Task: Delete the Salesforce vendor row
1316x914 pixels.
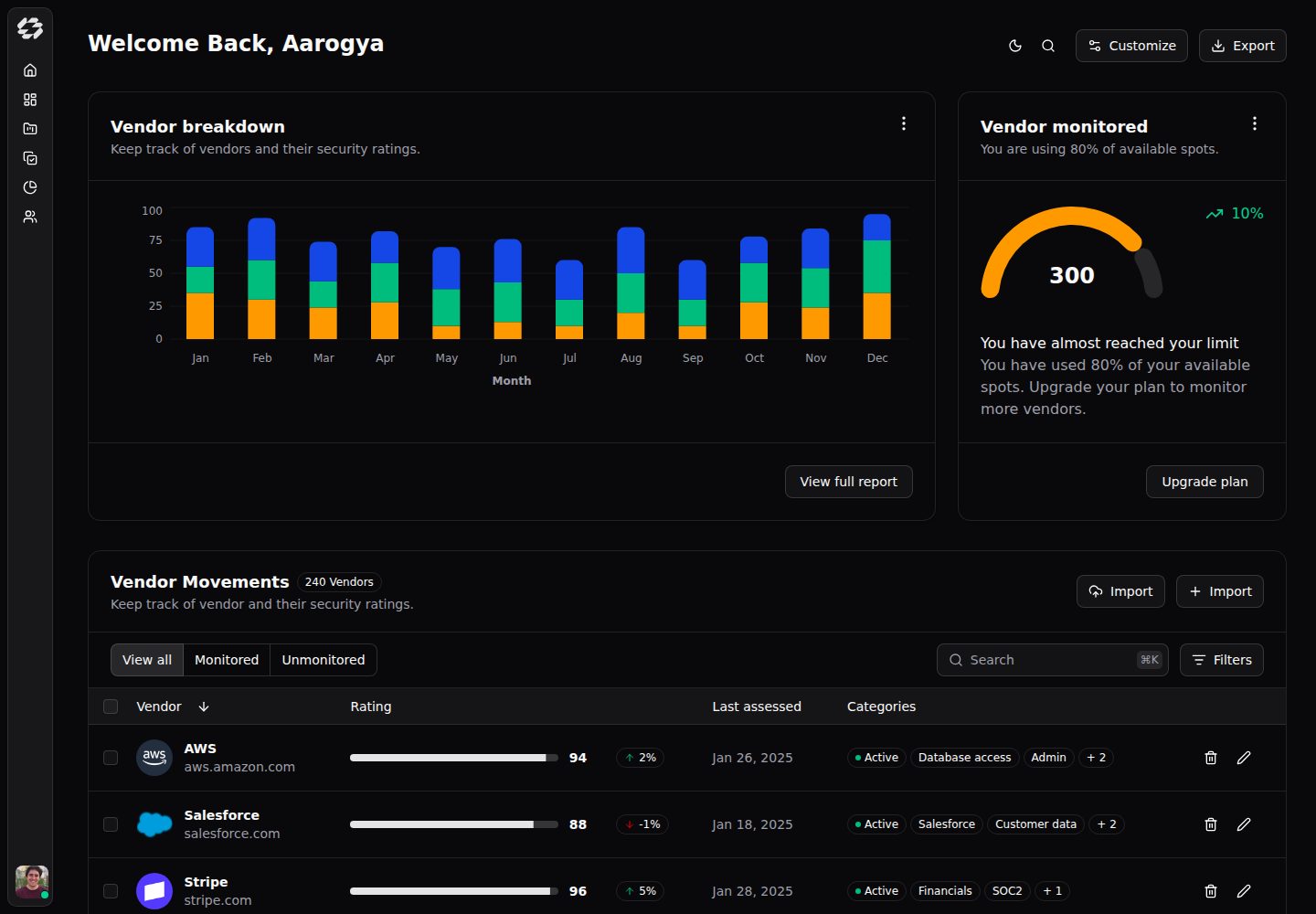Action: click(x=1211, y=824)
